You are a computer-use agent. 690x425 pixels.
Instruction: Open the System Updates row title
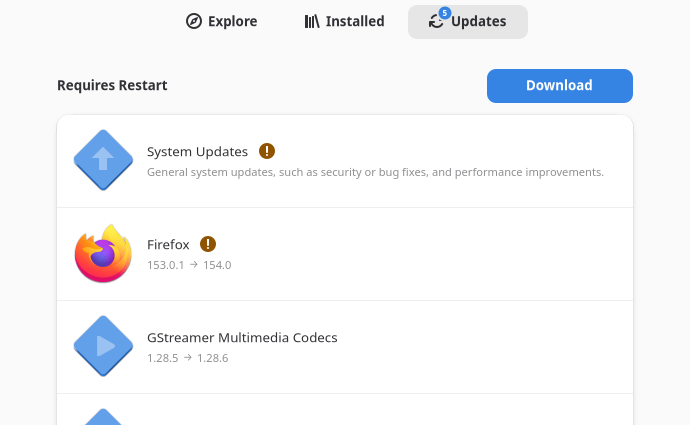click(x=197, y=151)
